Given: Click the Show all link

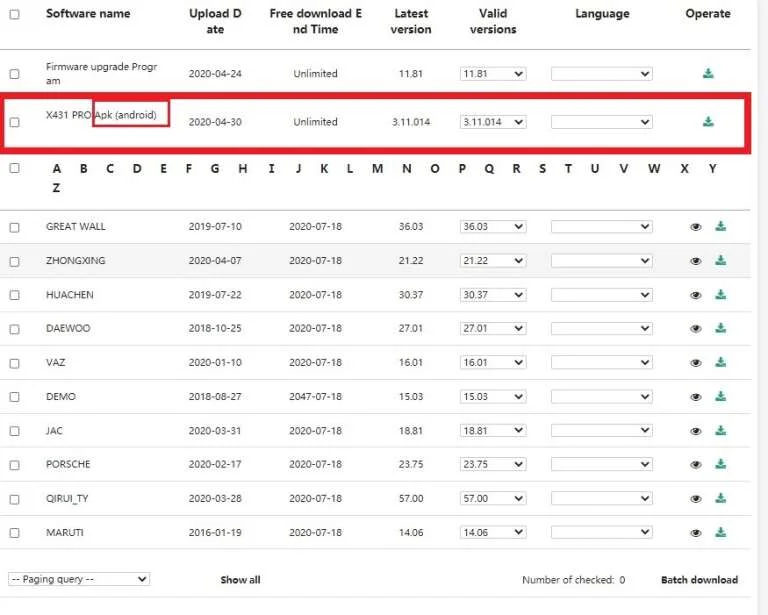Looking at the screenshot, I should [240, 580].
